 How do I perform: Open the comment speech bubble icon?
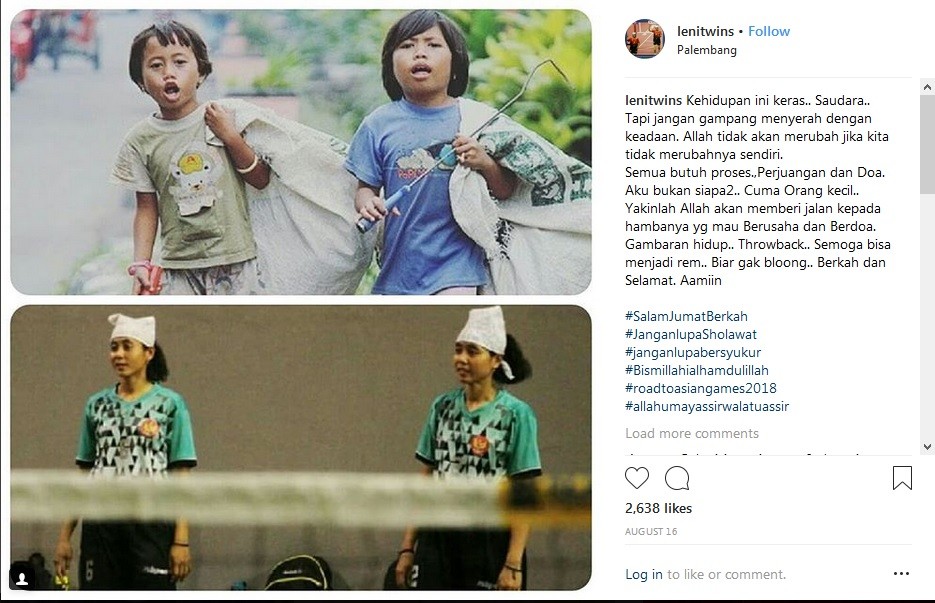click(677, 478)
